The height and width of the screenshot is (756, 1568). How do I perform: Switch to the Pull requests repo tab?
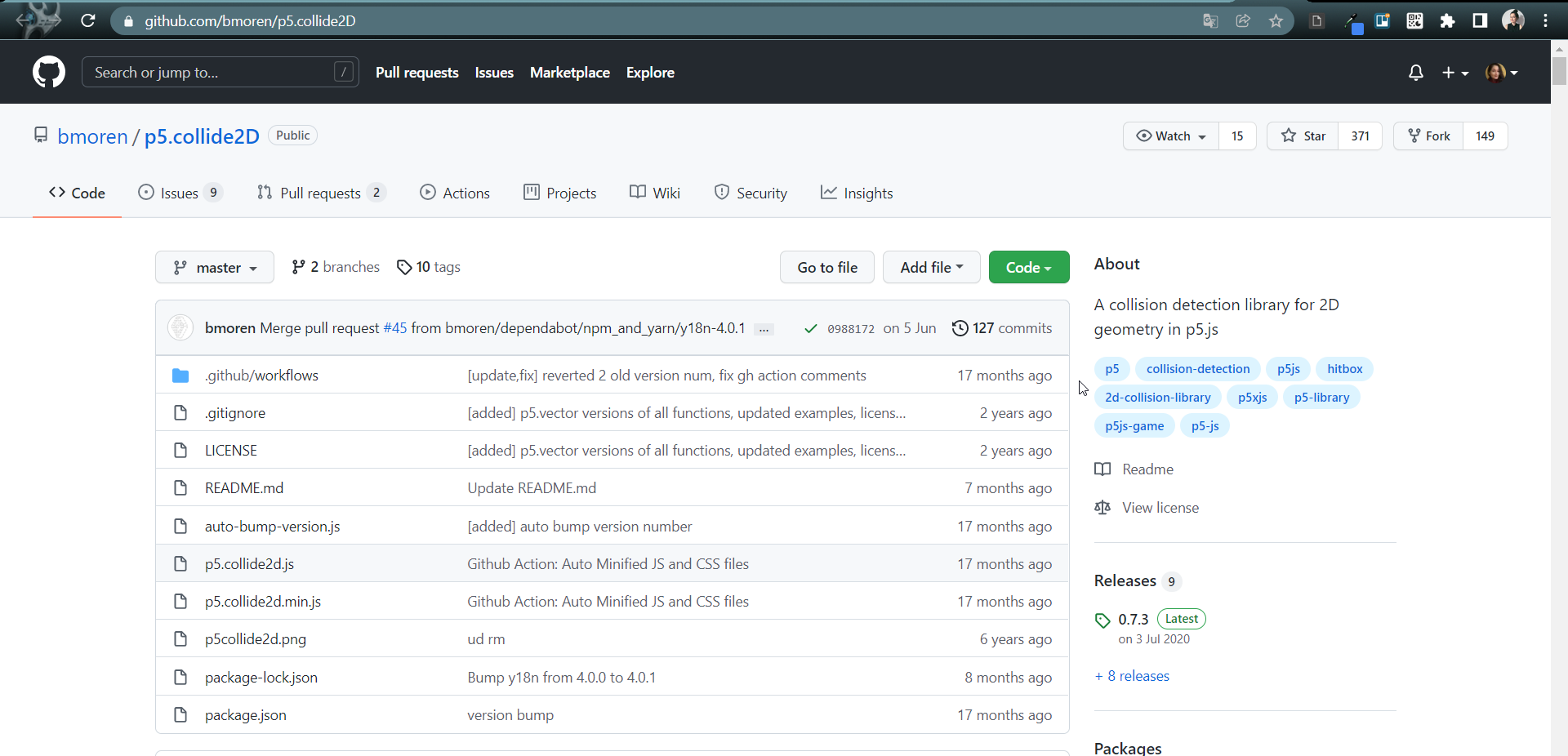[x=321, y=193]
